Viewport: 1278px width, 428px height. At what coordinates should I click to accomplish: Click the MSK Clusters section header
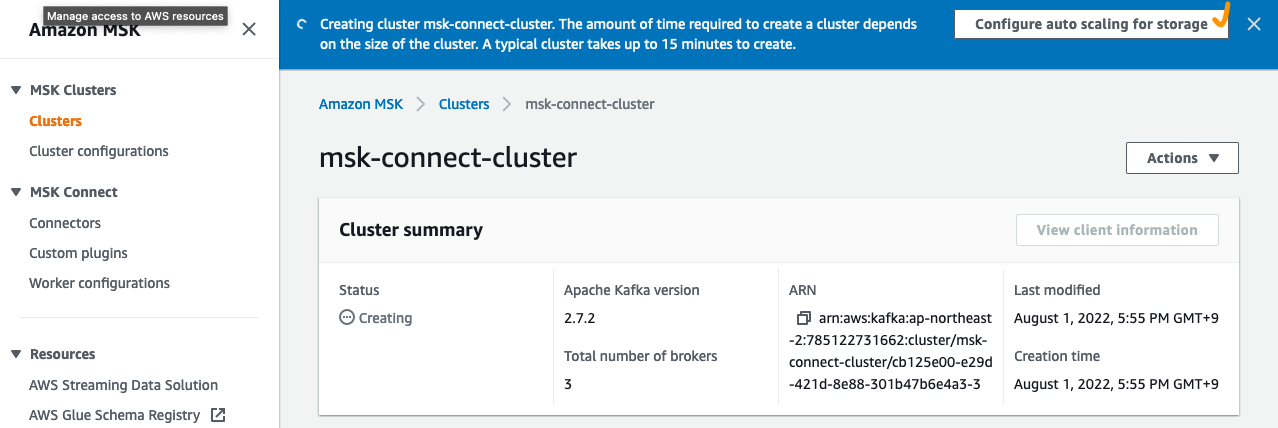[73, 90]
